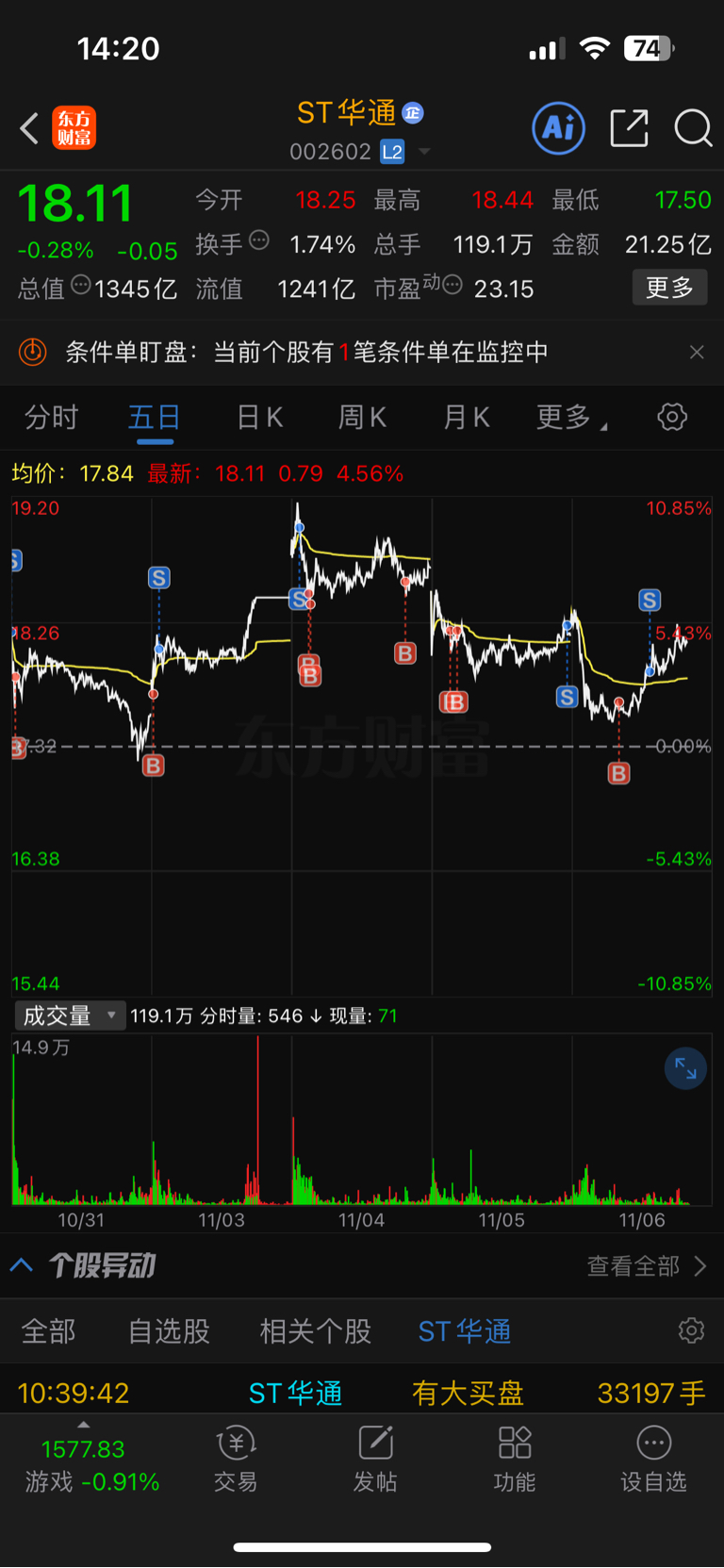The image size is (724, 1568).
Task: Tap the 流值 1241亿 value
Action: tap(316, 289)
